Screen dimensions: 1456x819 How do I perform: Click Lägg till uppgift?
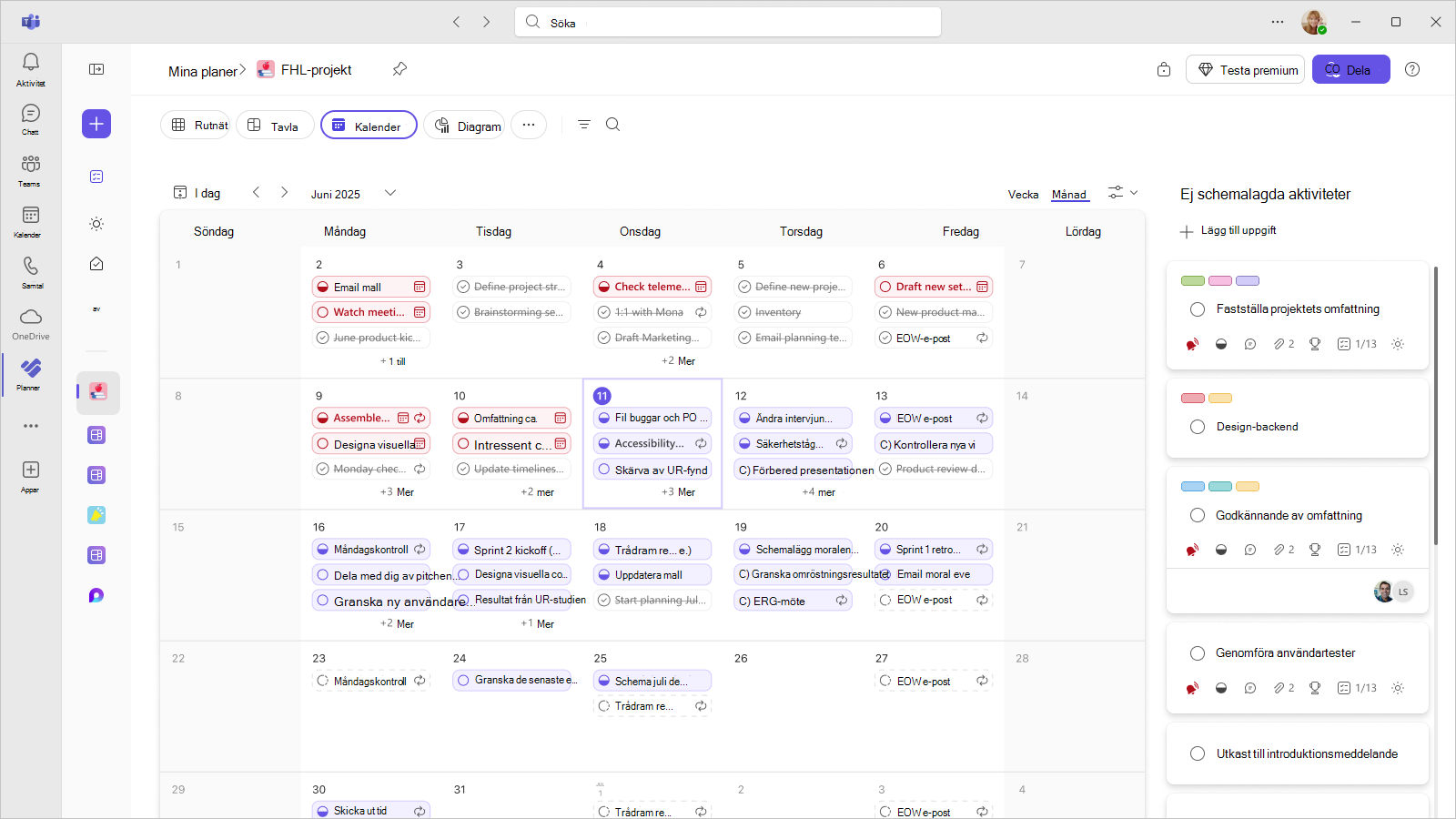pos(1228,231)
